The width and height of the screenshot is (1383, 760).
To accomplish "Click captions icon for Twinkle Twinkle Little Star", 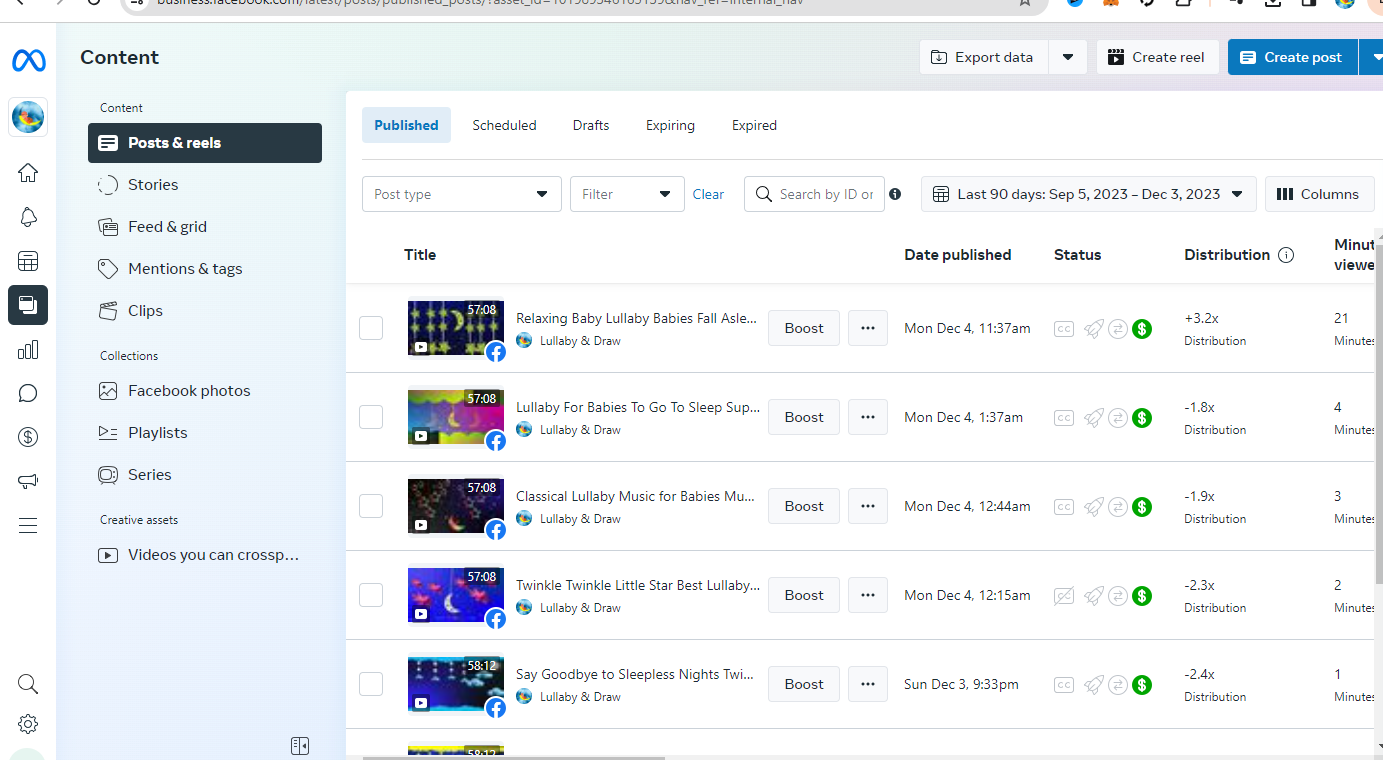I will [1064, 595].
